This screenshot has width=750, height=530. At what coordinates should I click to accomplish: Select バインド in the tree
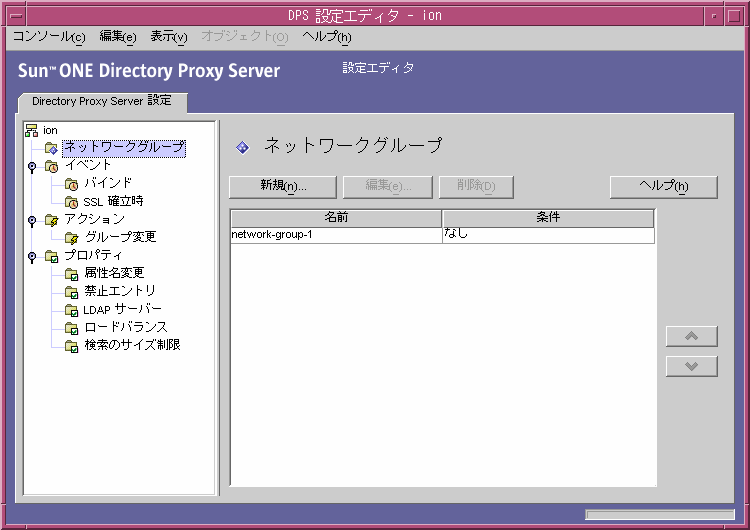click(x=108, y=183)
